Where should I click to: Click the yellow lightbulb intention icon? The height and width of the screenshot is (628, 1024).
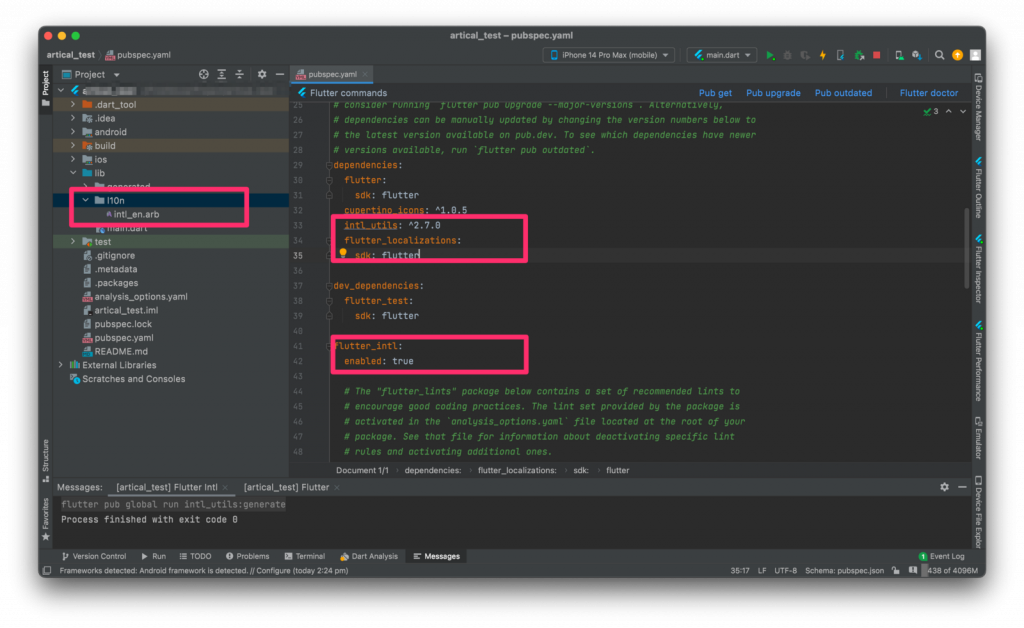coord(343,253)
